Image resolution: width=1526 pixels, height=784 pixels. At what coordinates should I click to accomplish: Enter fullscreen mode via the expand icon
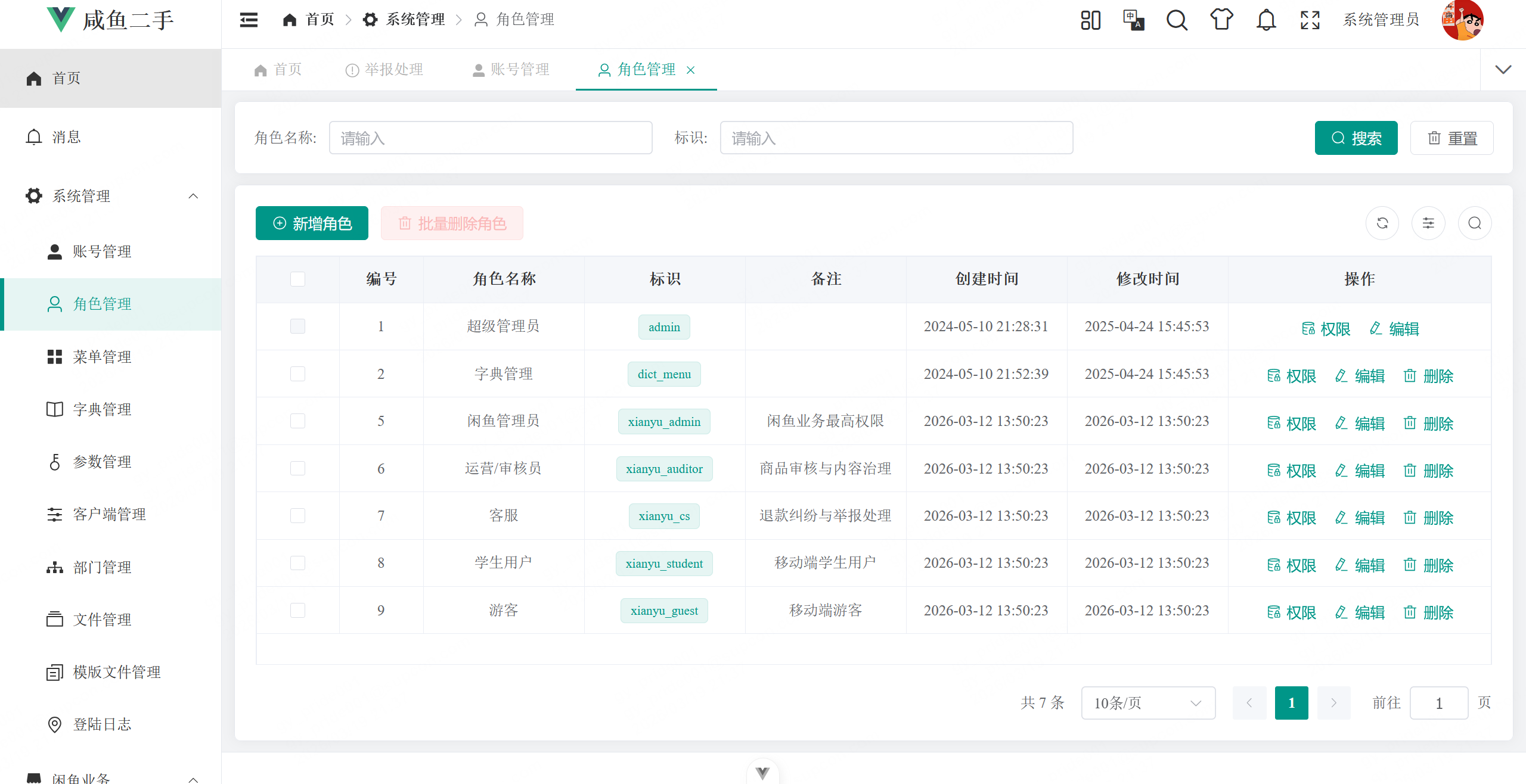(1310, 19)
